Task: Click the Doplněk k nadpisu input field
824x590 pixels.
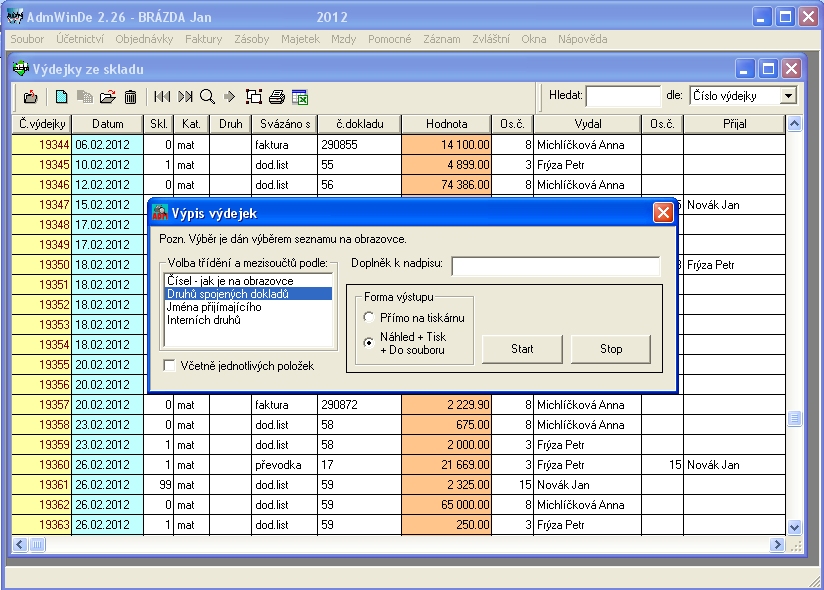Action: [555, 266]
